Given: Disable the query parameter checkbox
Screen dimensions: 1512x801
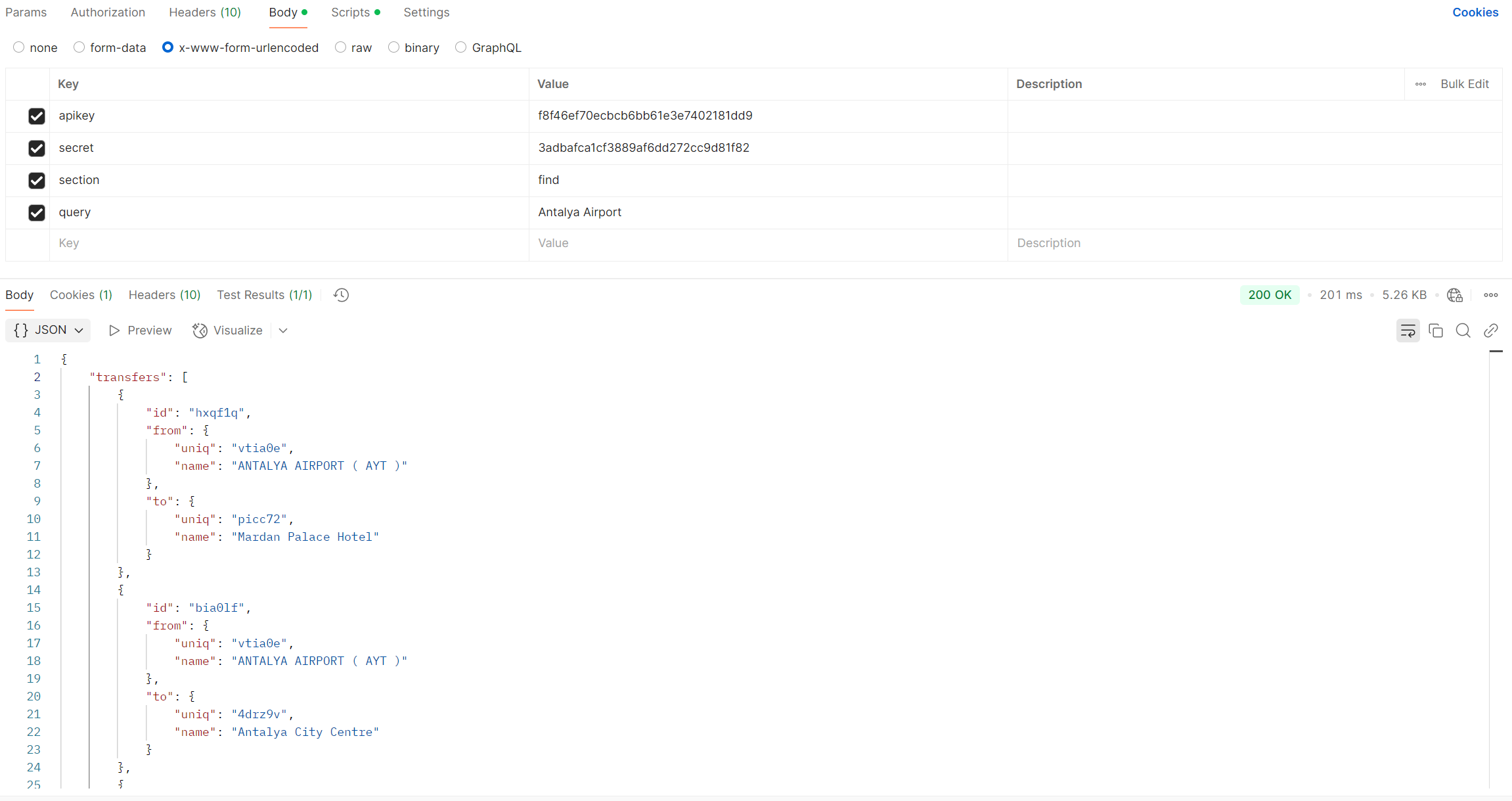Looking at the screenshot, I should [x=37, y=213].
